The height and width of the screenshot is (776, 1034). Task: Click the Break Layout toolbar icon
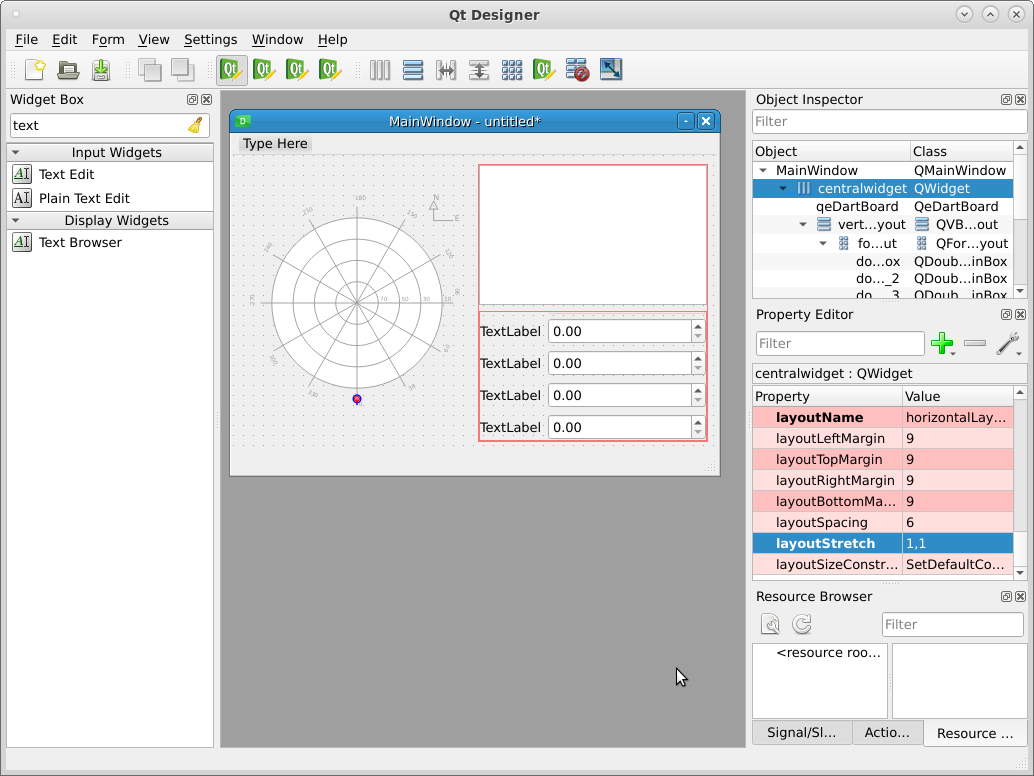(x=577, y=70)
